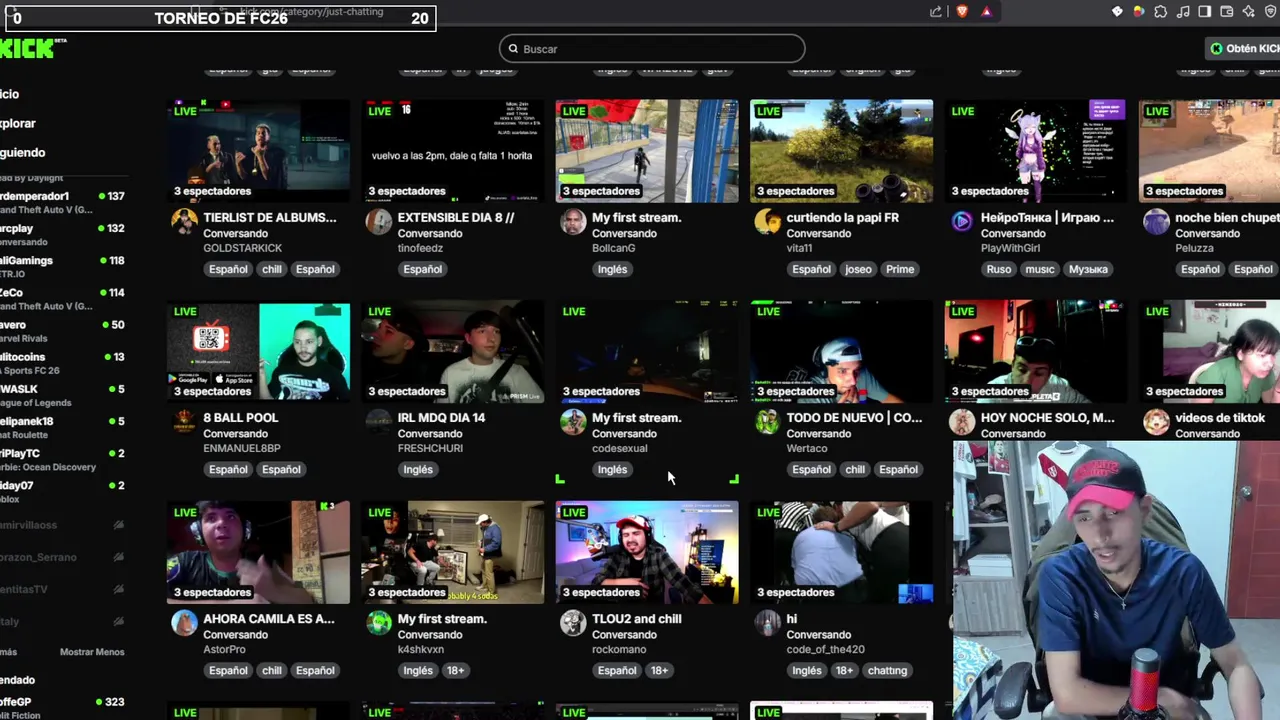Click music tag under PlayWithGirl stream
Image resolution: width=1280 pixels, height=720 pixels.
click(1040, 269)
